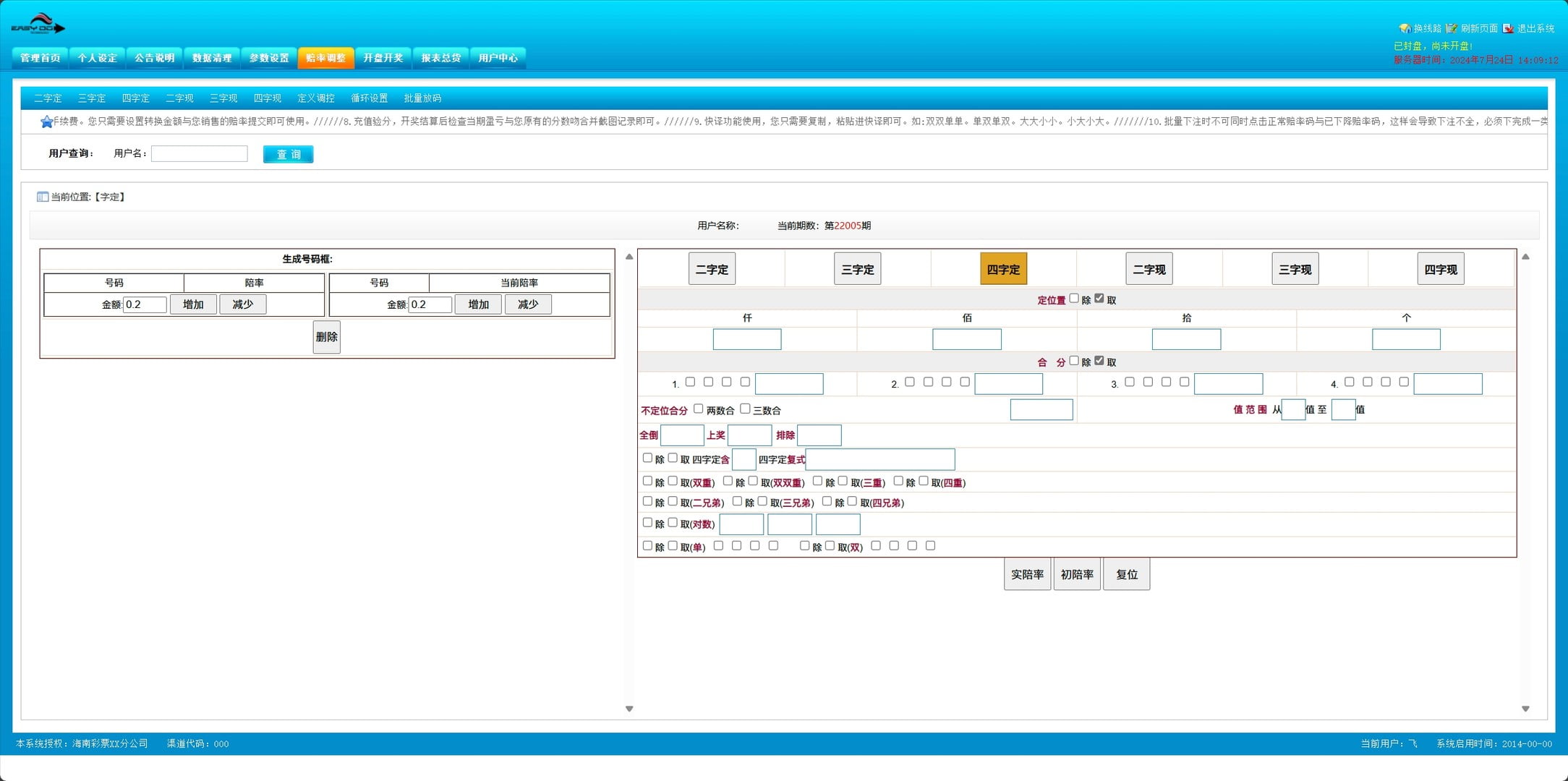Click the 删除 delete button

(326, 337)
